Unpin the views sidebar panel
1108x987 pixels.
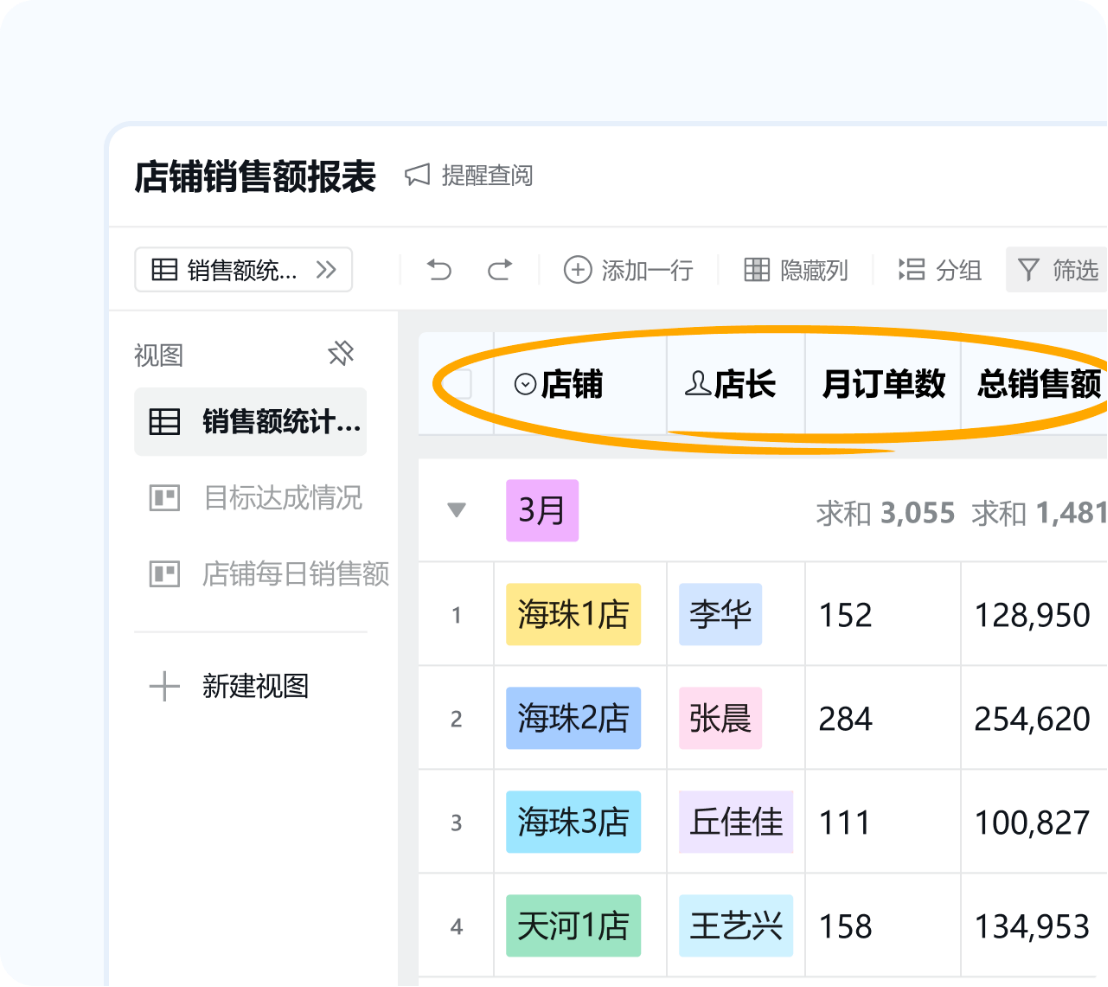pyautogui.click(x=341, y=354)
